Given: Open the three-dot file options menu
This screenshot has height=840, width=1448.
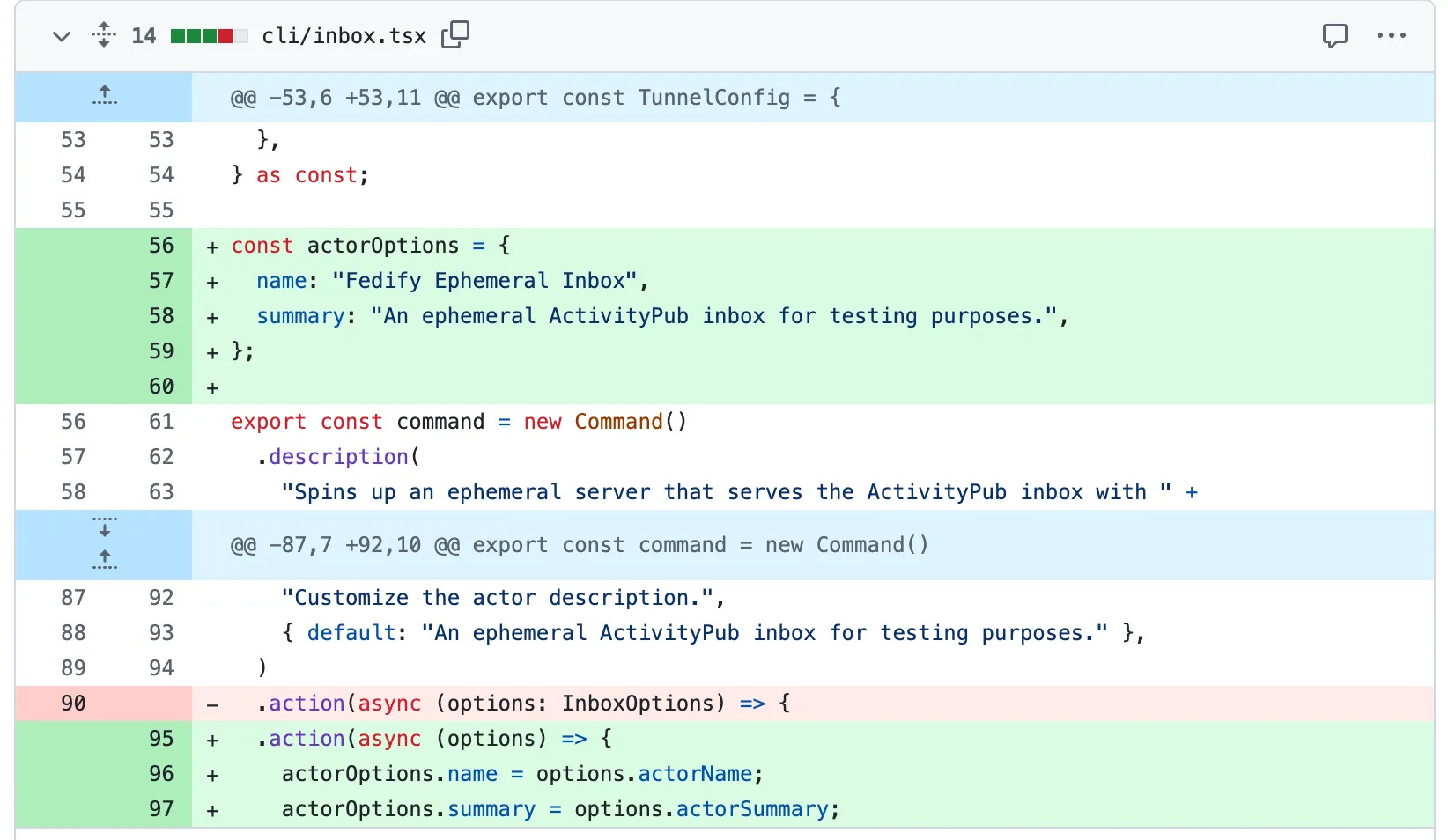Looking at the screenshot, I should click(x=1392, y=35).
